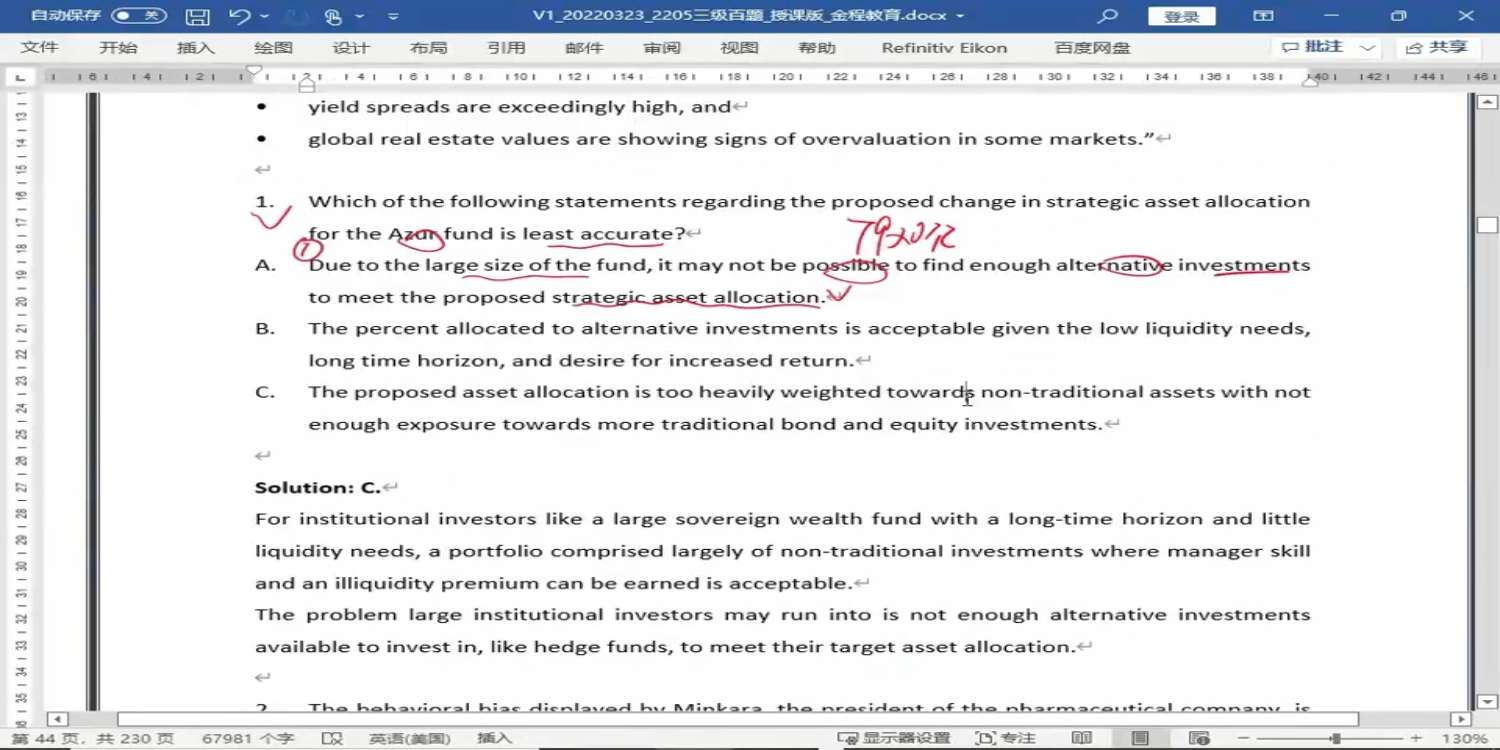Click the zoom slider handle

pos(1335,738)
